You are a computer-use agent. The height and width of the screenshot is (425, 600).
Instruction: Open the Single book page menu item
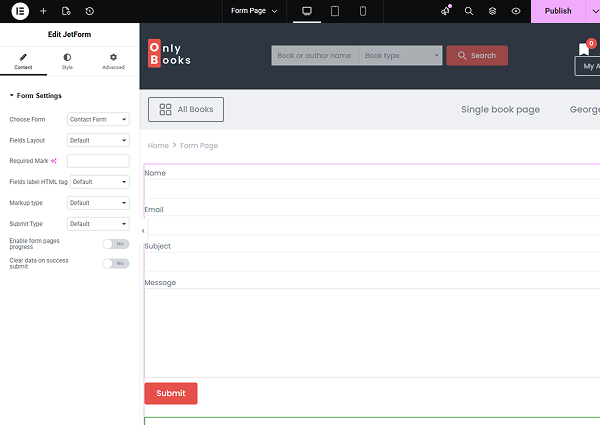click(x=501, y=109)
